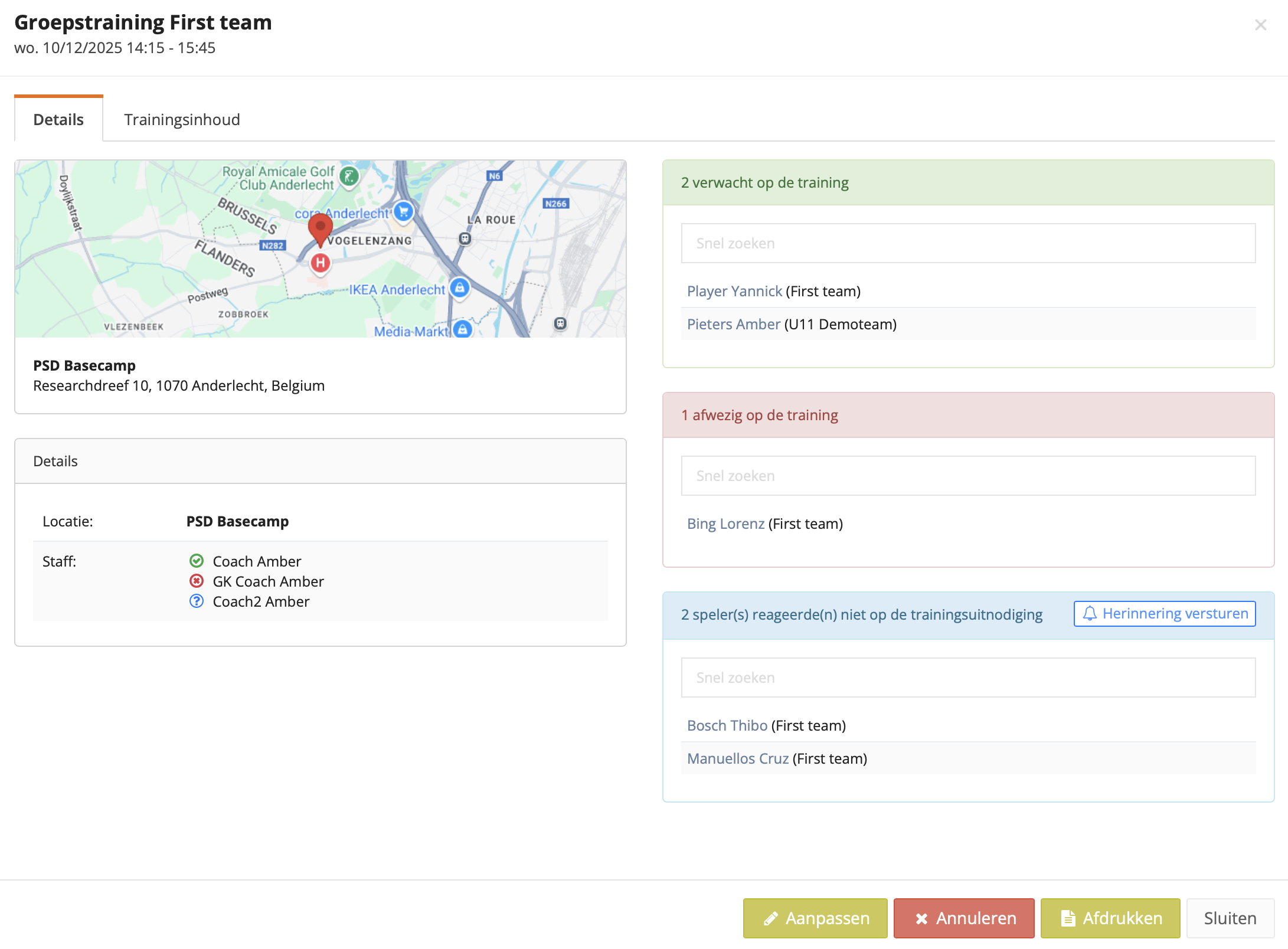Click the blue question icon beside Coach2 Amber

click(197, 601)
